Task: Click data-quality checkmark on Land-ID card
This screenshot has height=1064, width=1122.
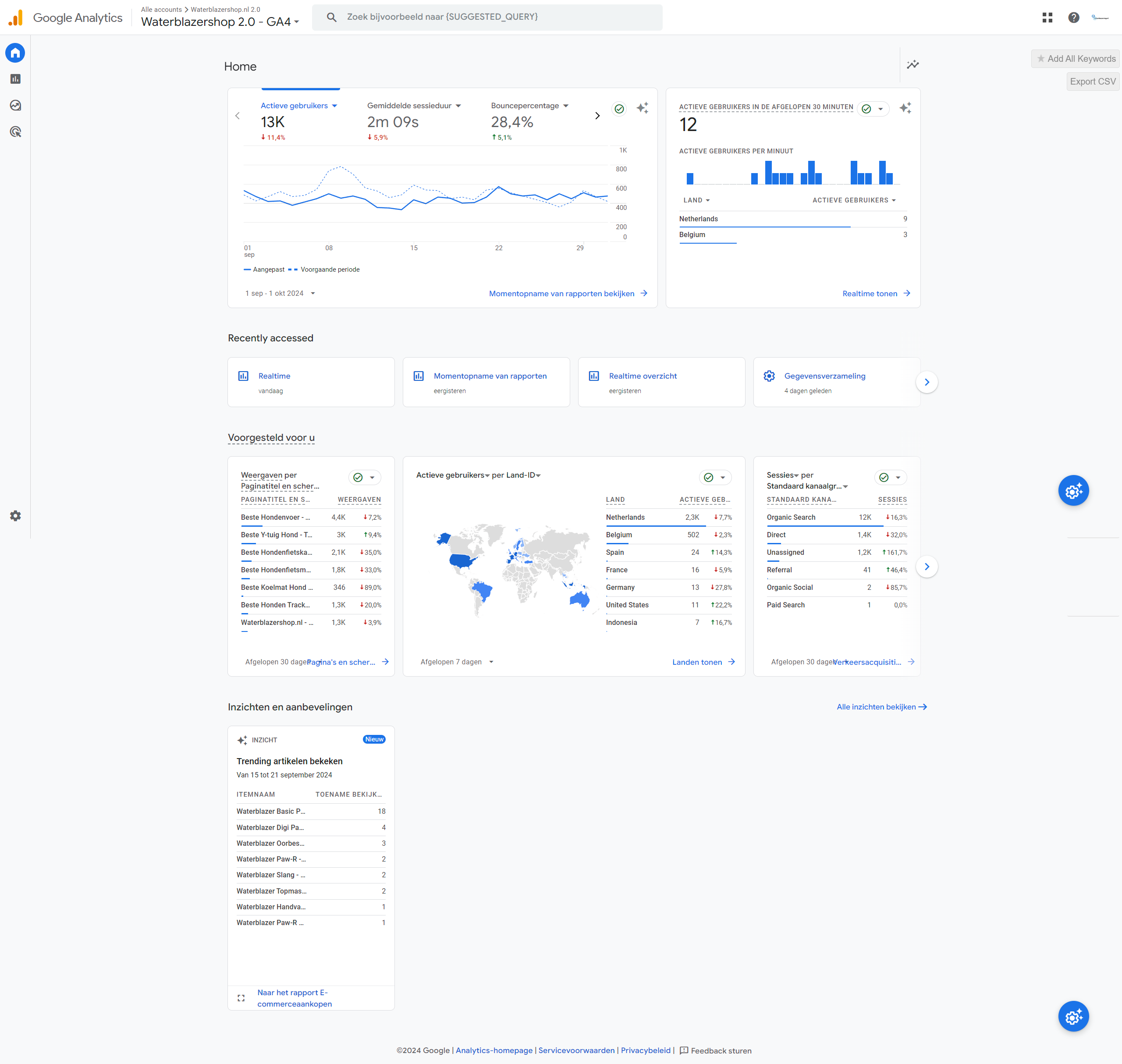Action: pyautogui.click(x=709, y=478)
